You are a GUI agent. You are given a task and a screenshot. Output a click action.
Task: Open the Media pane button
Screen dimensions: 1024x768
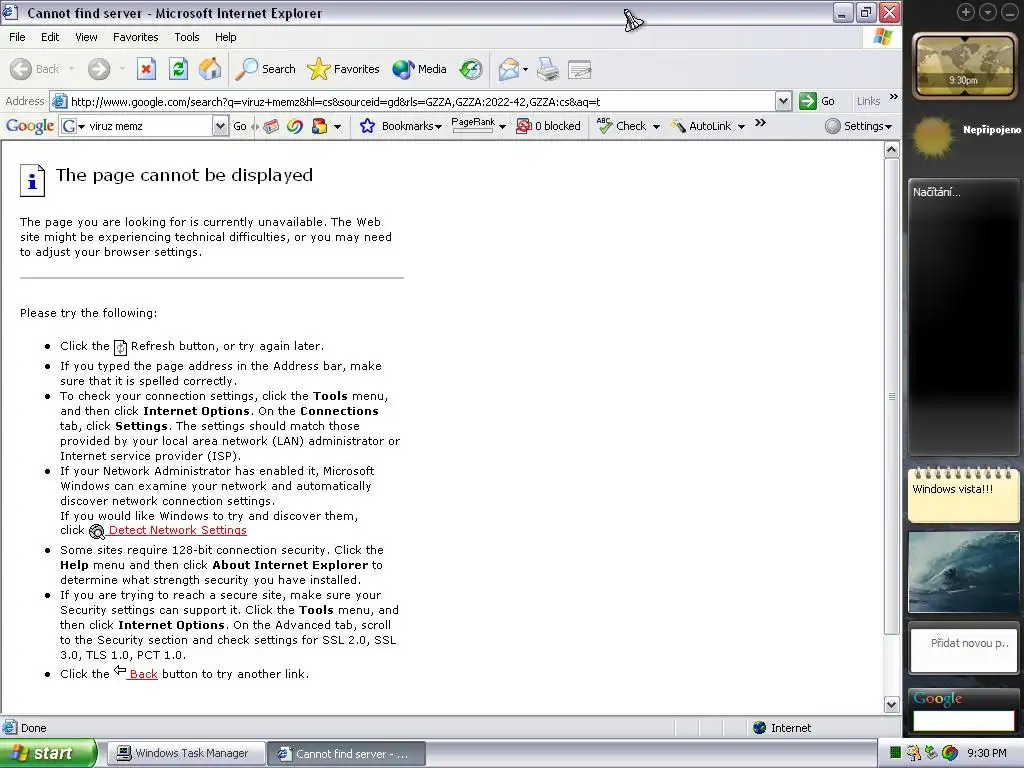pos(419,69)
